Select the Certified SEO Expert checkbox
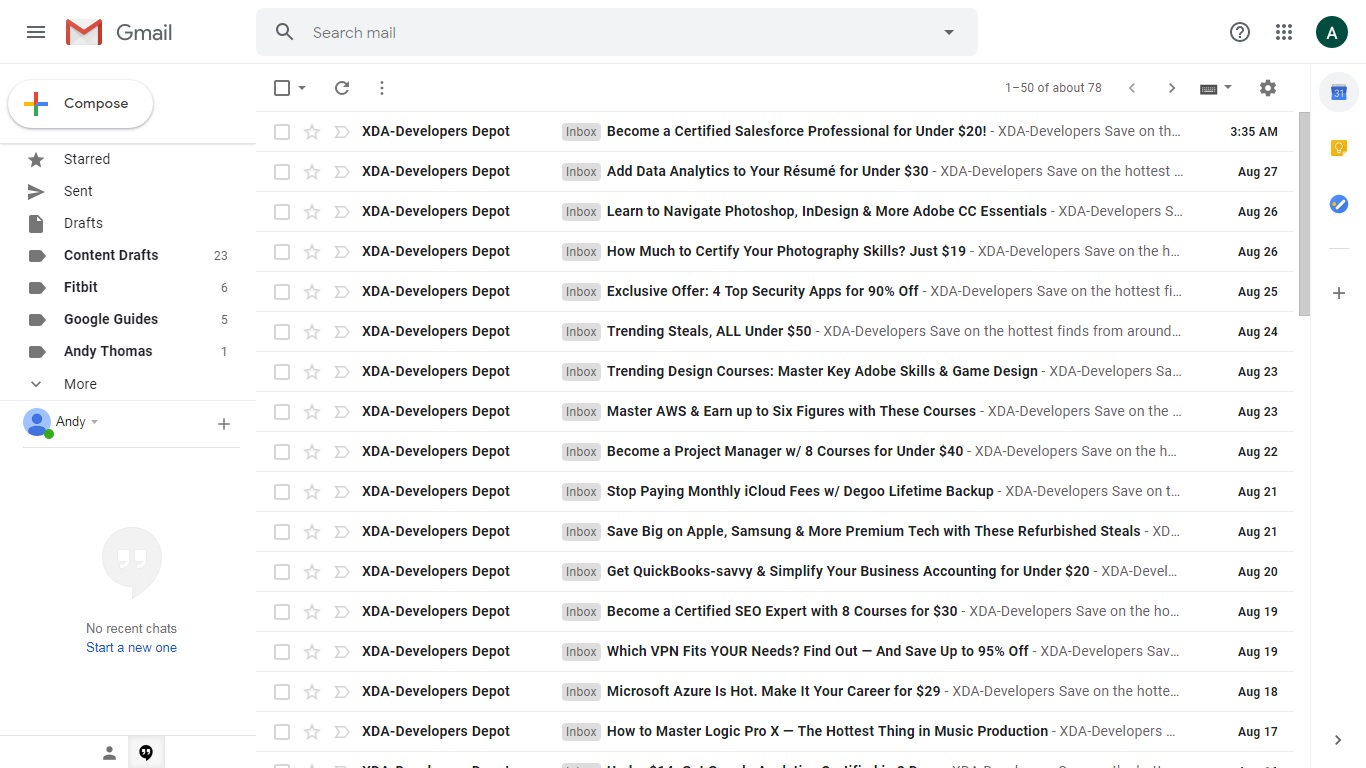Screen dimensions: 1366x768 (282, 611)
